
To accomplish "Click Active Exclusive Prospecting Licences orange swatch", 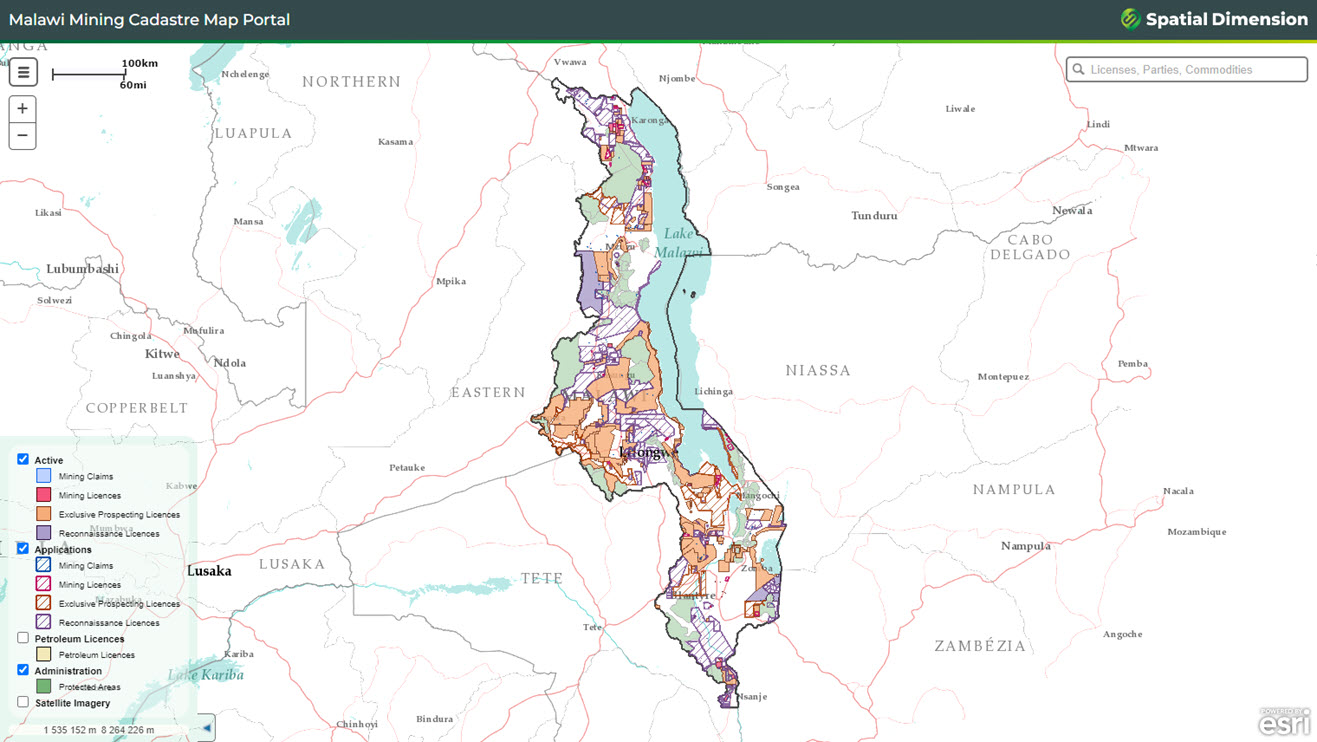I will 43,514.
